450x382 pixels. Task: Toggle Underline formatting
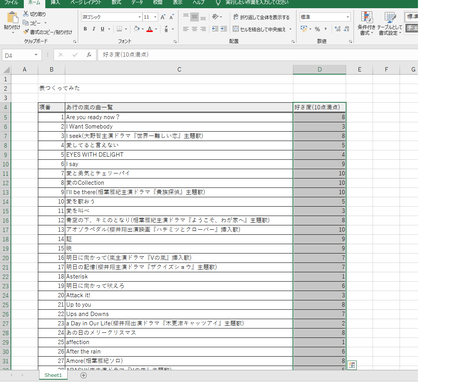(102, 29)
